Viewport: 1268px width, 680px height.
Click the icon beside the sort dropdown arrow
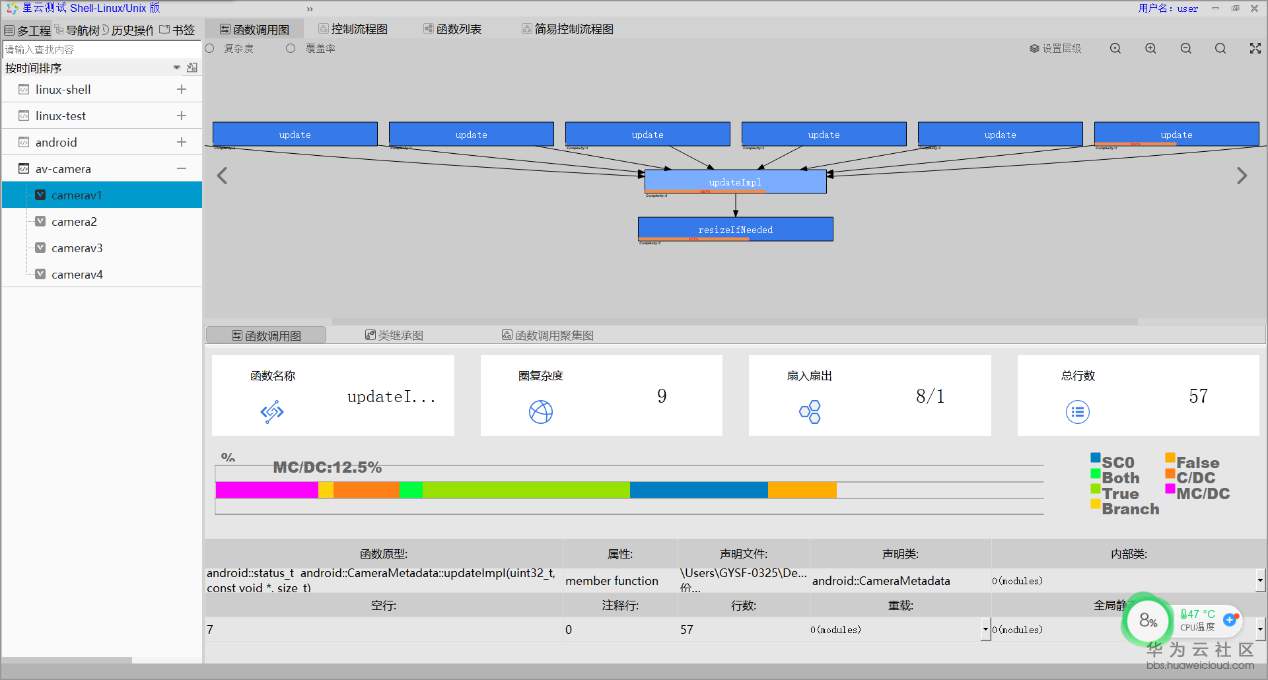(x=192, y=68)
